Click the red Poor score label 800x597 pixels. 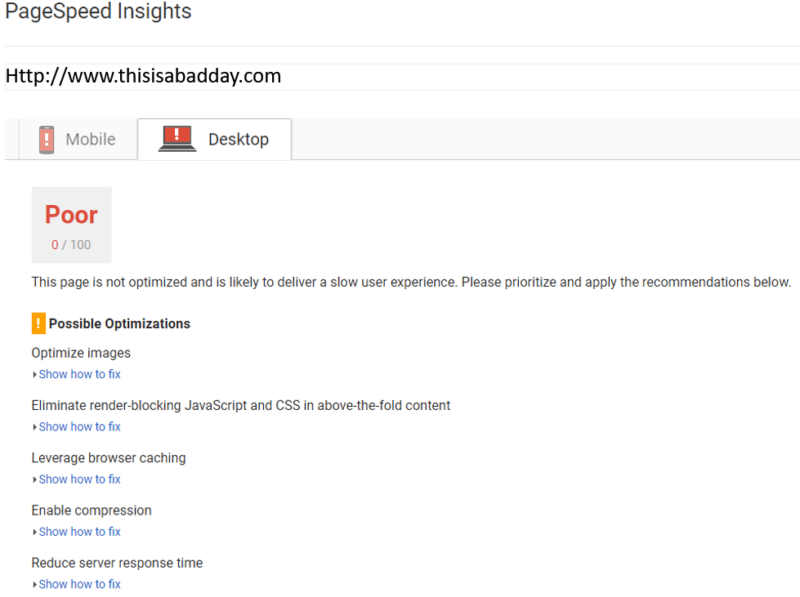[x=71, y=215]
